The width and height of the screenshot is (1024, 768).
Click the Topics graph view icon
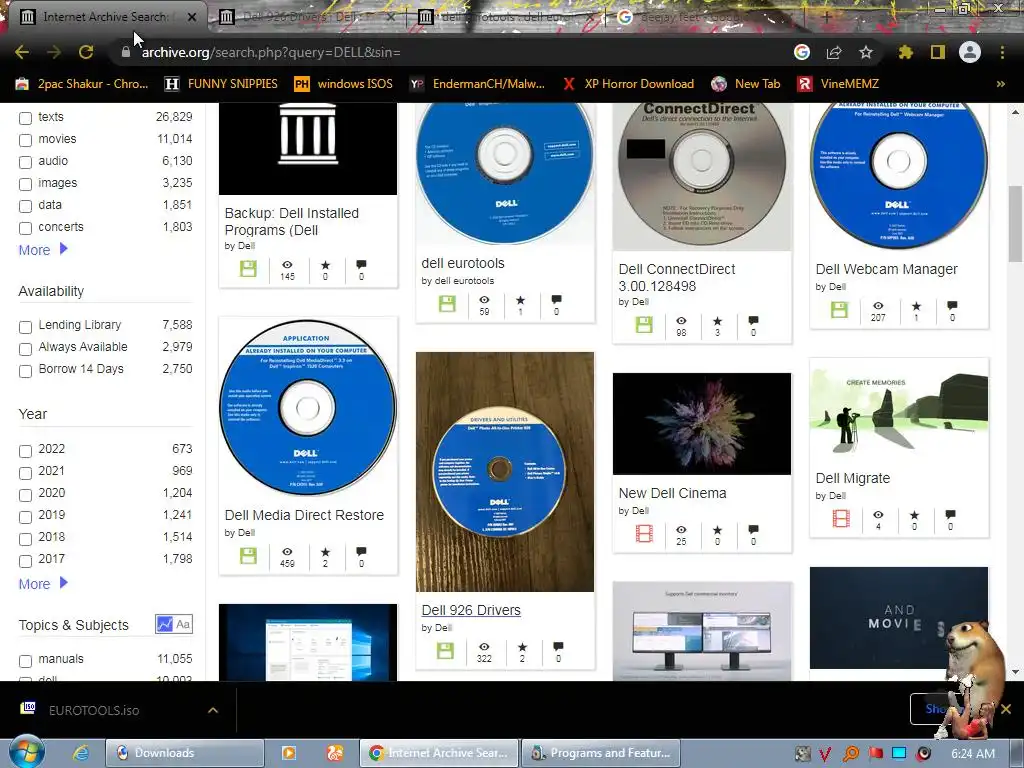click(x=165, y=624)
